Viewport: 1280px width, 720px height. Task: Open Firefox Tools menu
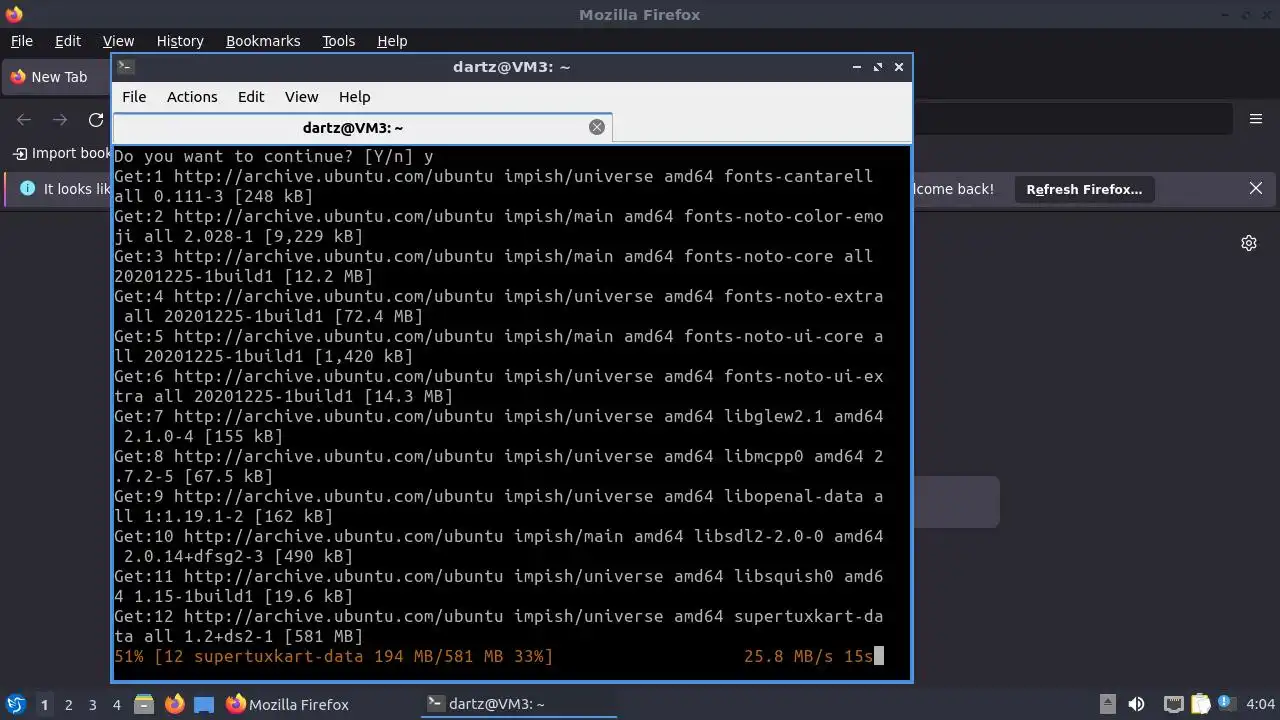click(338, 41)
